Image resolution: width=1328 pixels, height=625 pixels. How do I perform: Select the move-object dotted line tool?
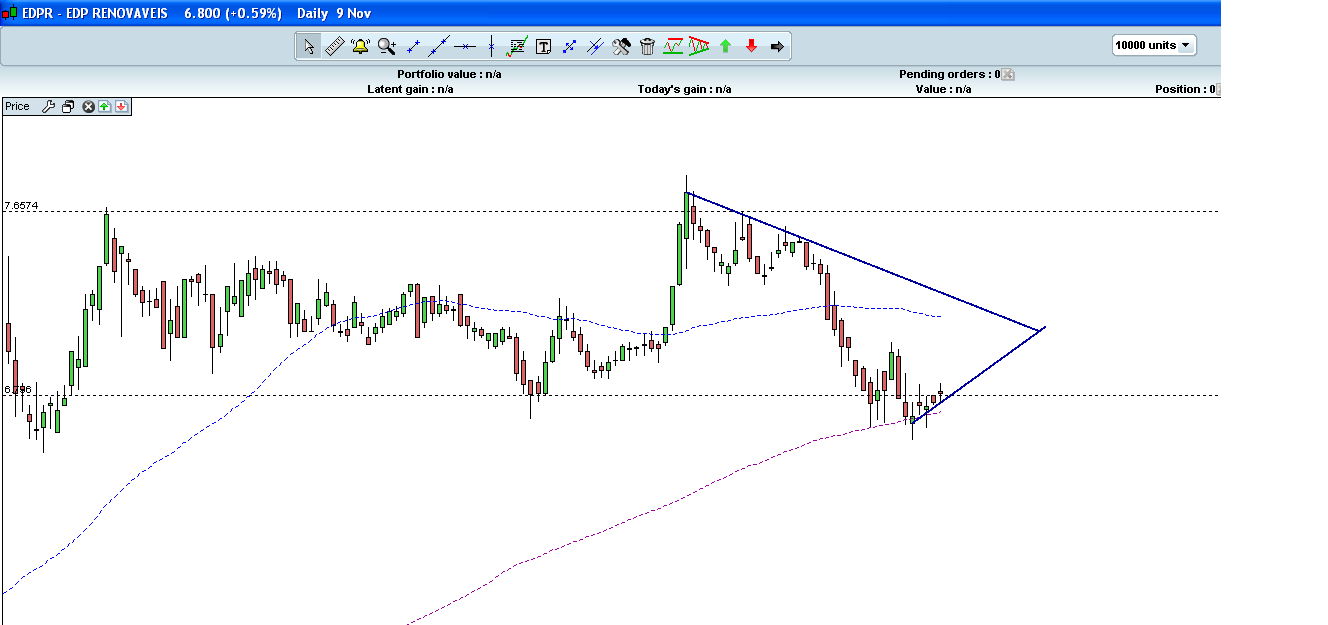[x=570, y=46]
